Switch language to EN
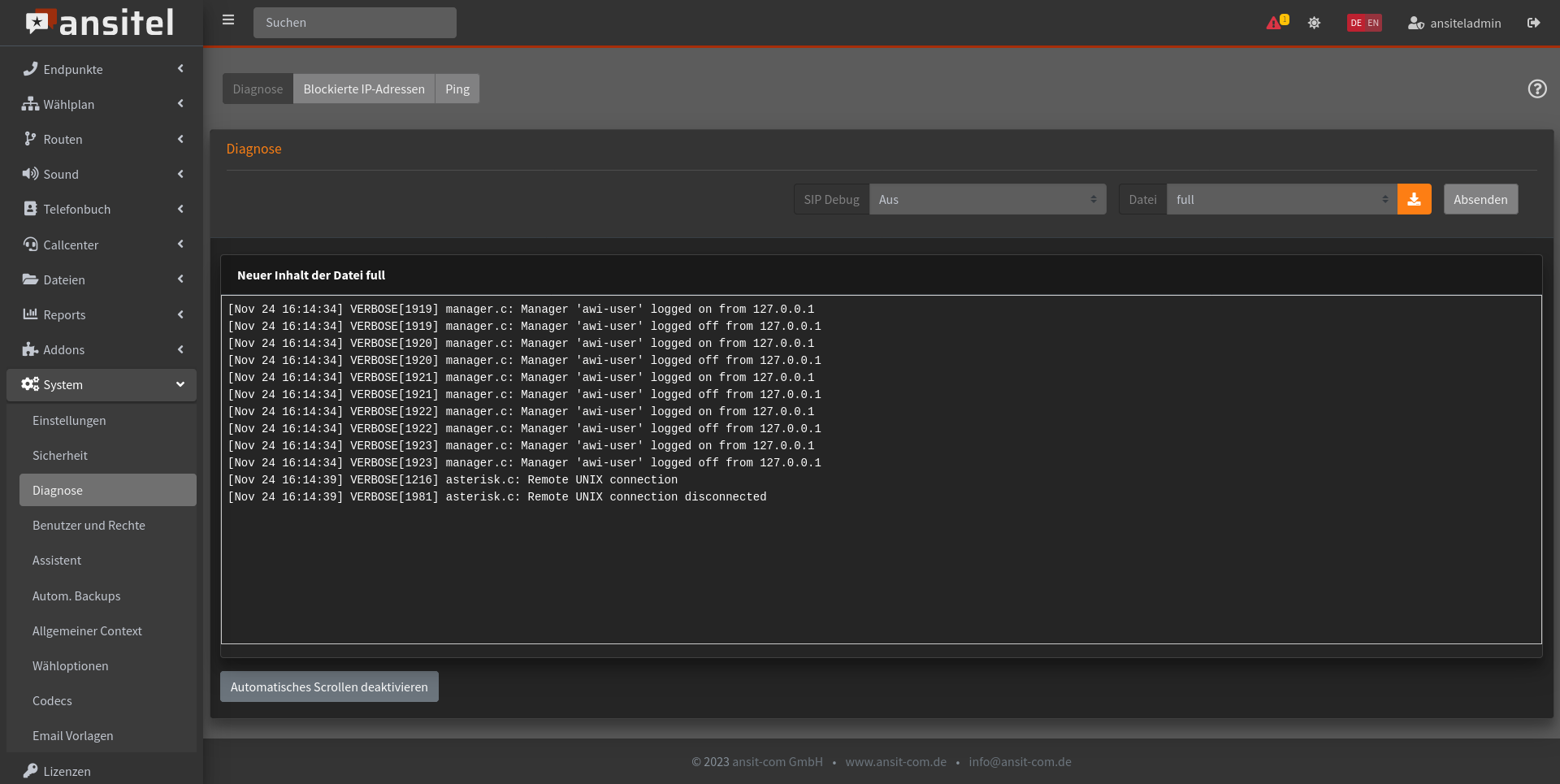This screenshot has width=1560, height=784. coord(1373,23)
